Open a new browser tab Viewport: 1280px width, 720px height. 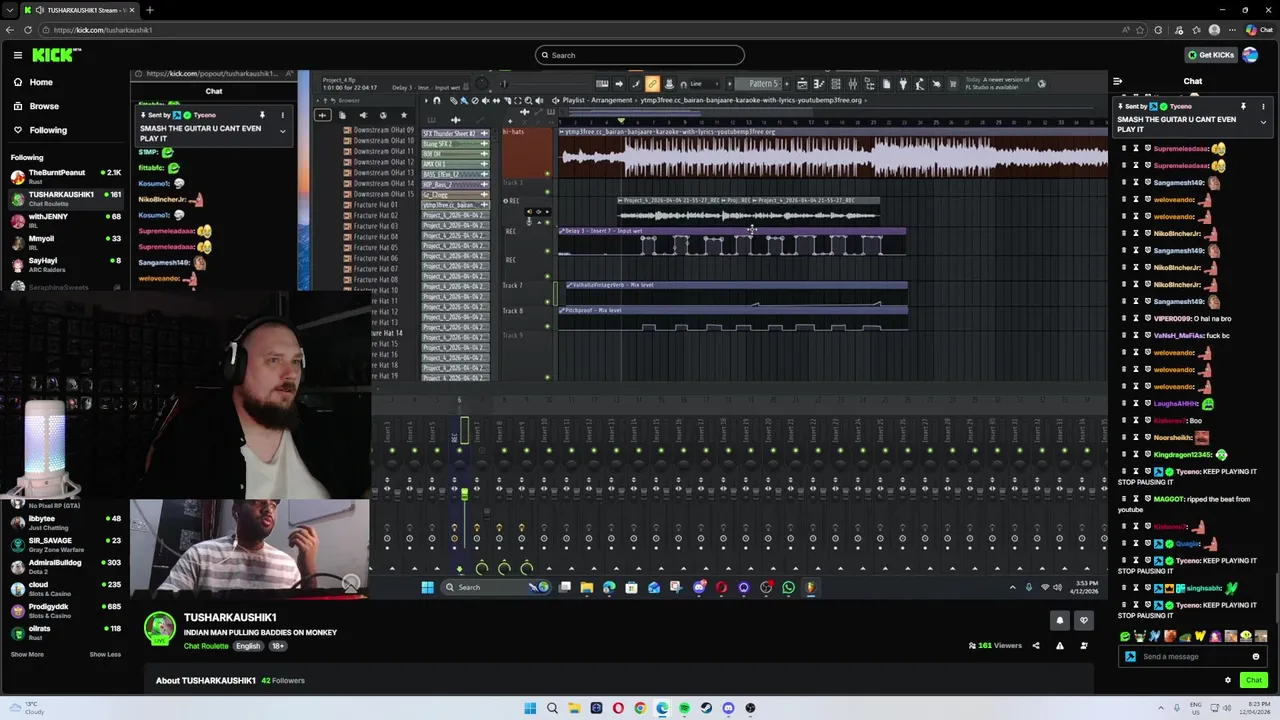[149, 10]
